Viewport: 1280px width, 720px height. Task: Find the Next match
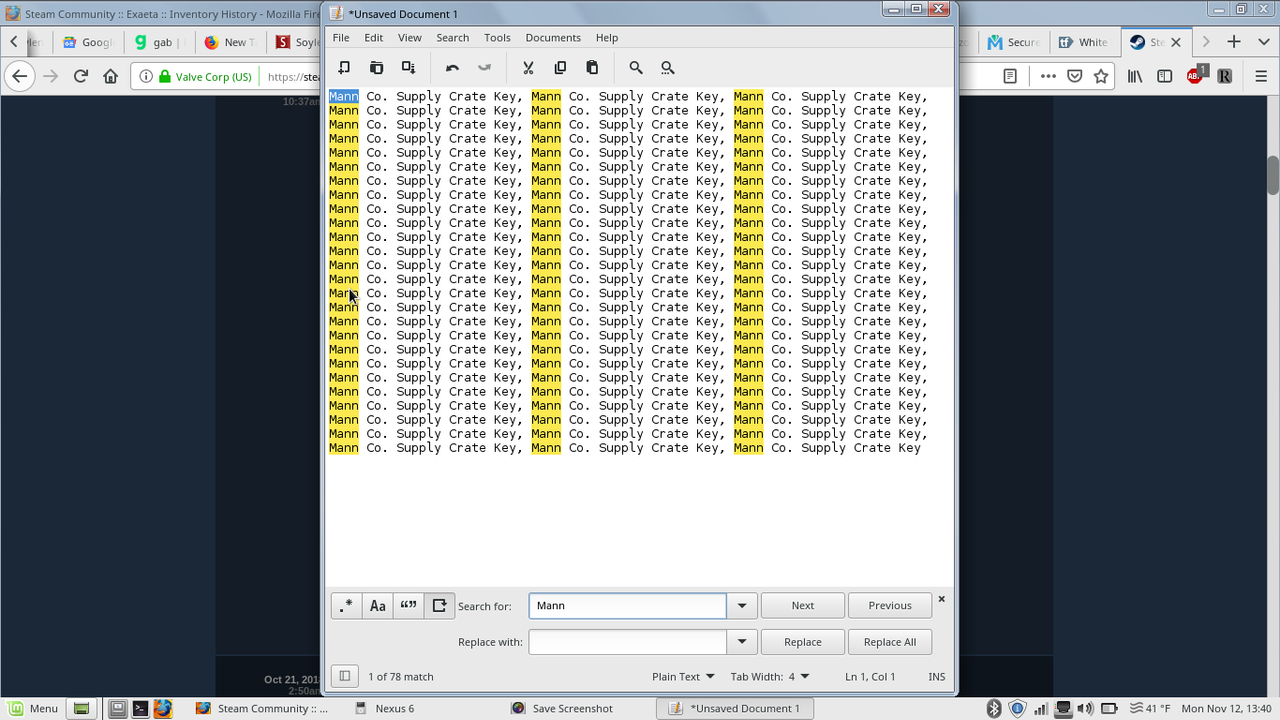point(802,606)
